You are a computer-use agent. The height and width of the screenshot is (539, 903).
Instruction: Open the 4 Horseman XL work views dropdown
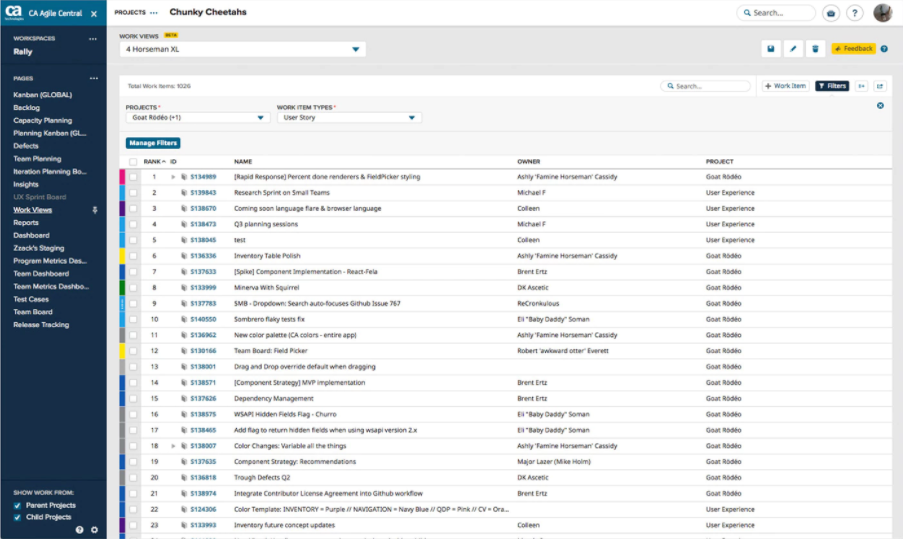(x=355, y=49)
